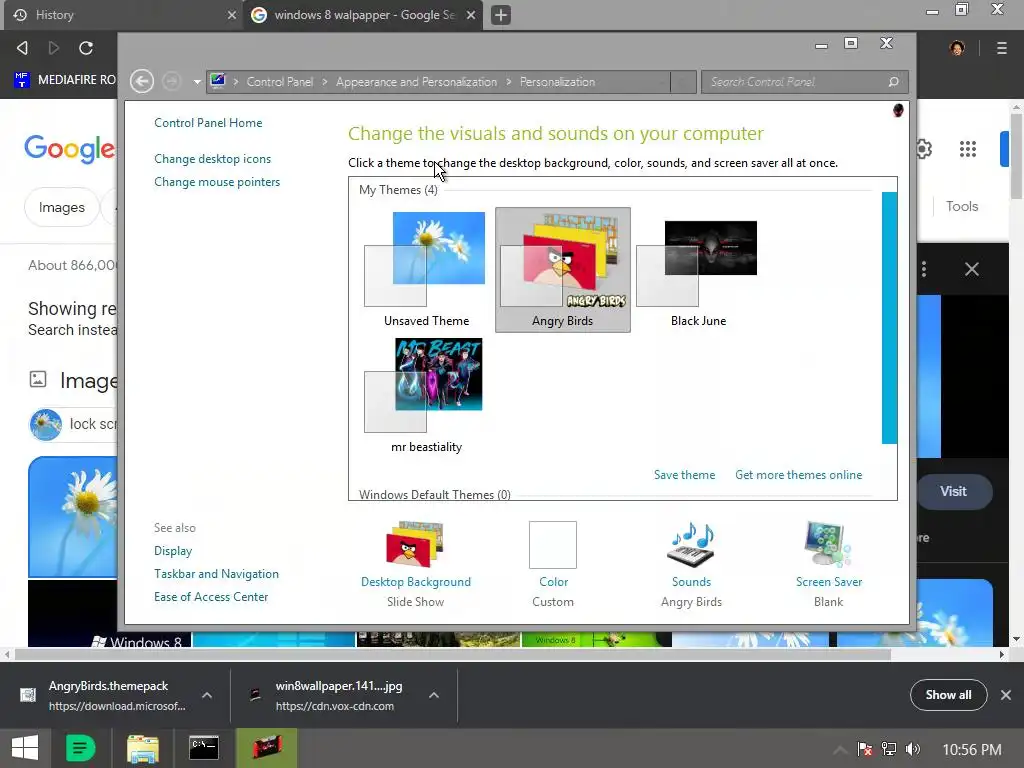
Task: Open the Color custom swatch
Action: (x=552, y=545)
